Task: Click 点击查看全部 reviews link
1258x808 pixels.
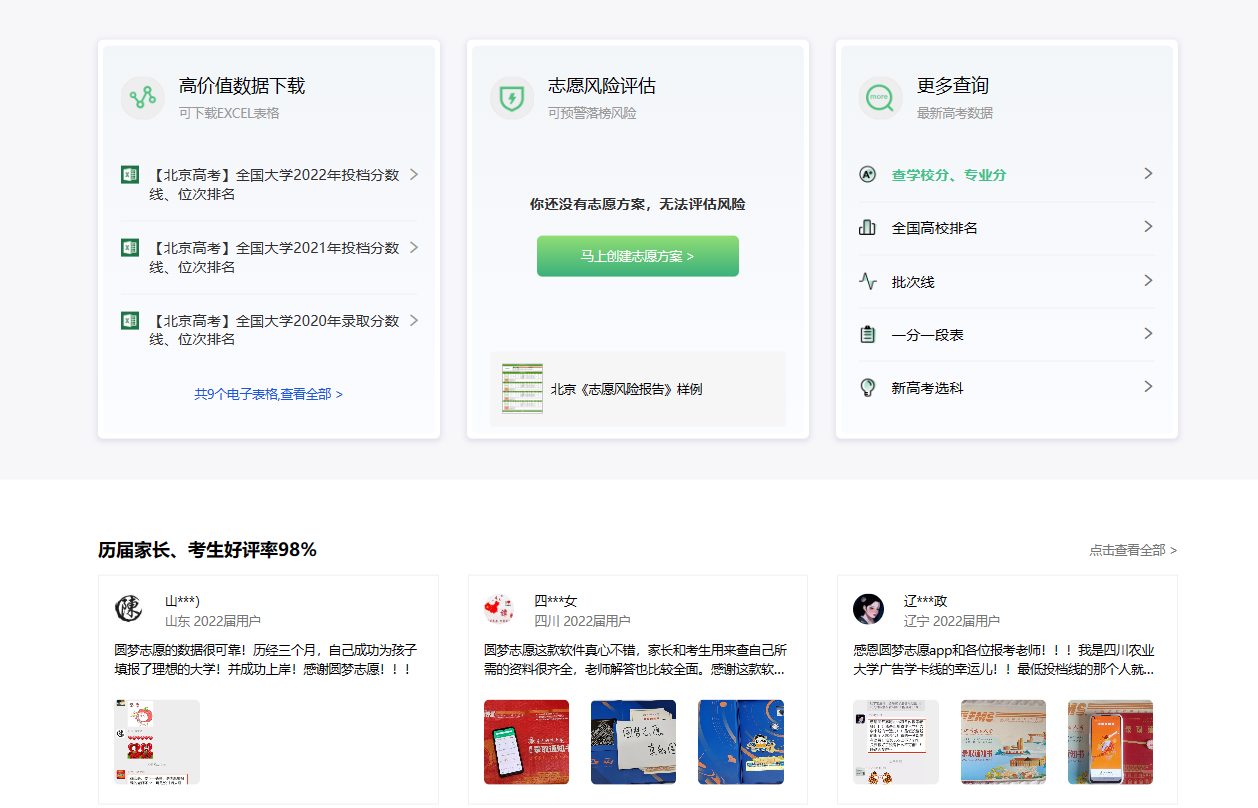Action: 1132,550
